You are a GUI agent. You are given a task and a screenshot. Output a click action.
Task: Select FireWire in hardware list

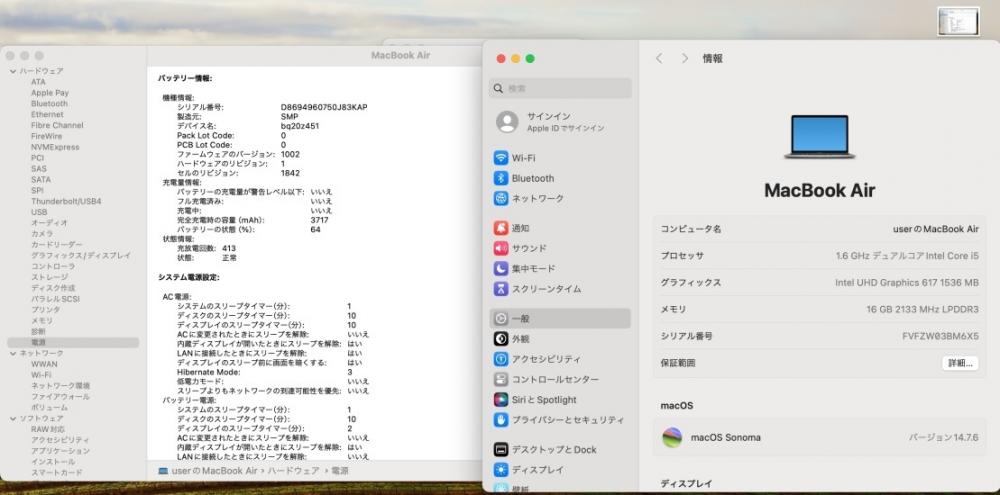47,136
